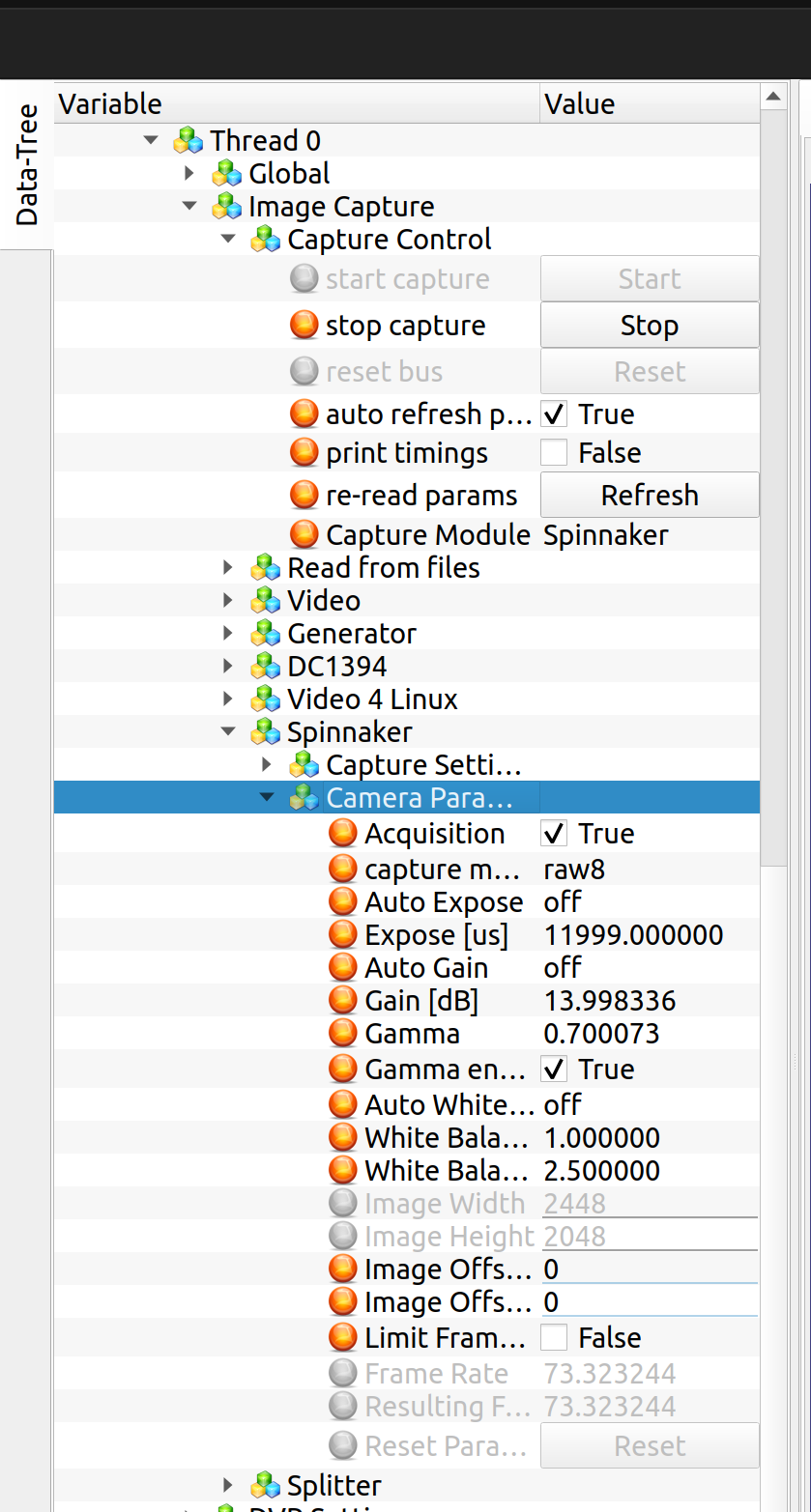
Task: Enable the print timings checkbox
Action: 554,453
